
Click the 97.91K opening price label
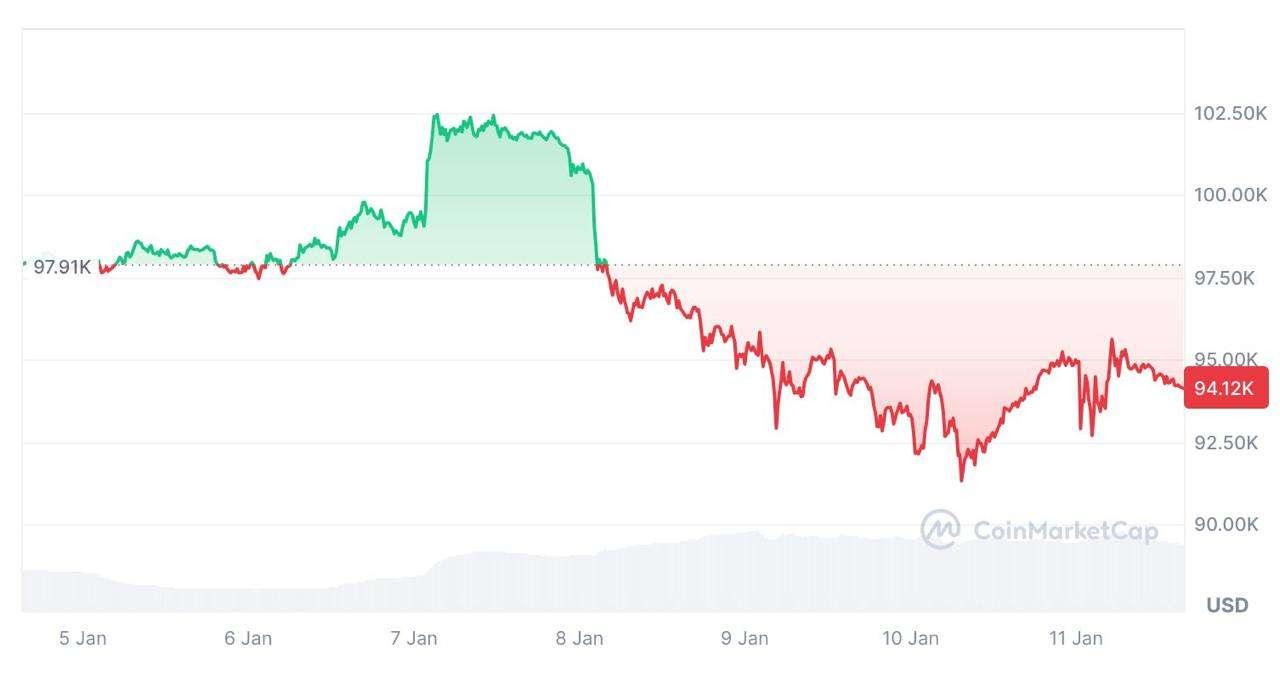[x=62, y=267]
